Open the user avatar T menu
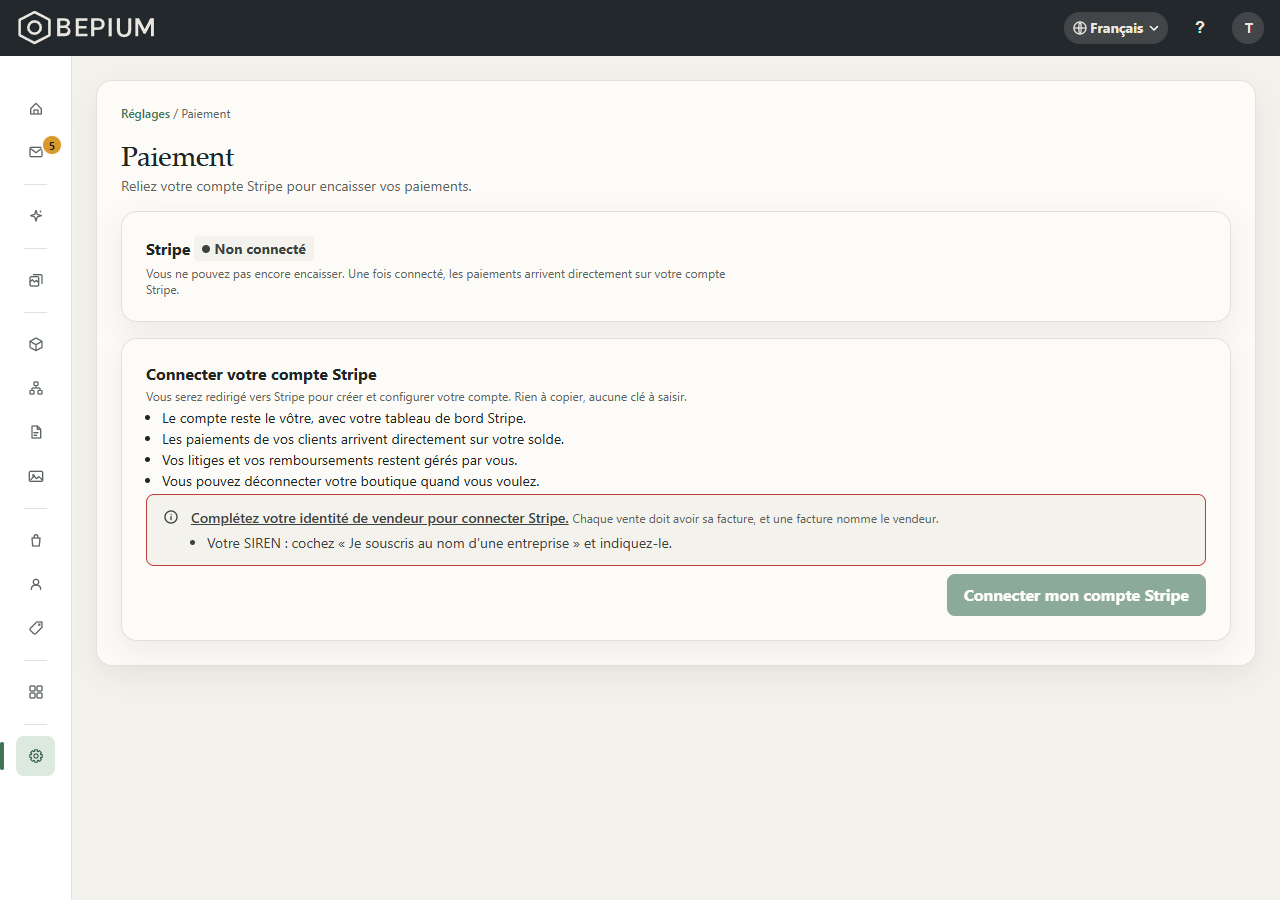1280x900 pixels. coord(1248,28)
